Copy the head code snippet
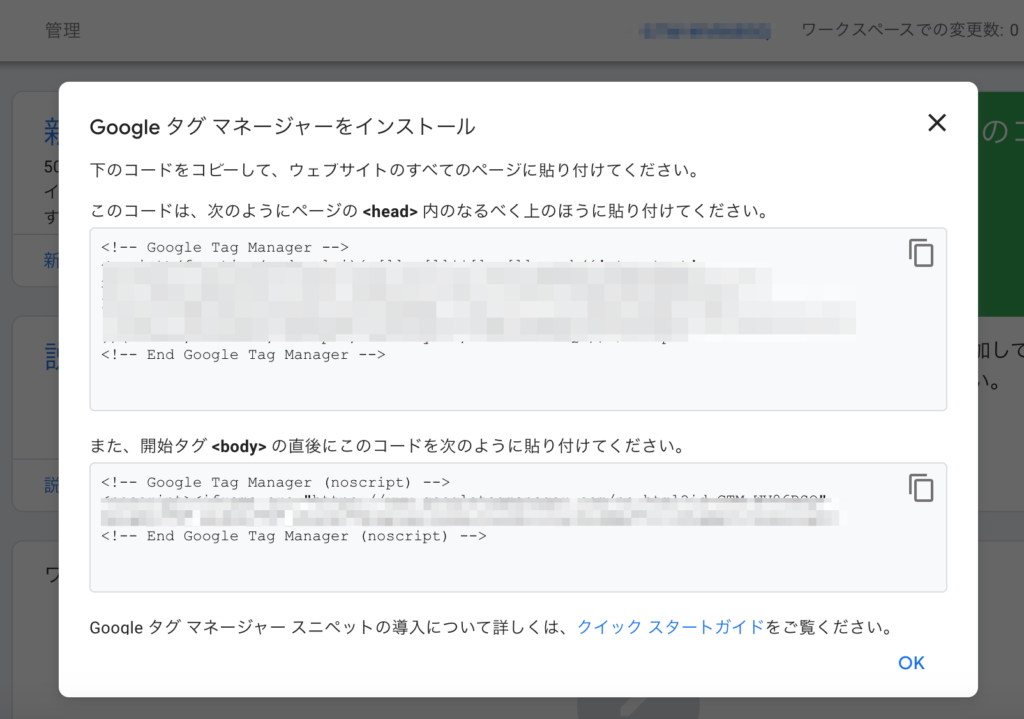 coord(920,253)
